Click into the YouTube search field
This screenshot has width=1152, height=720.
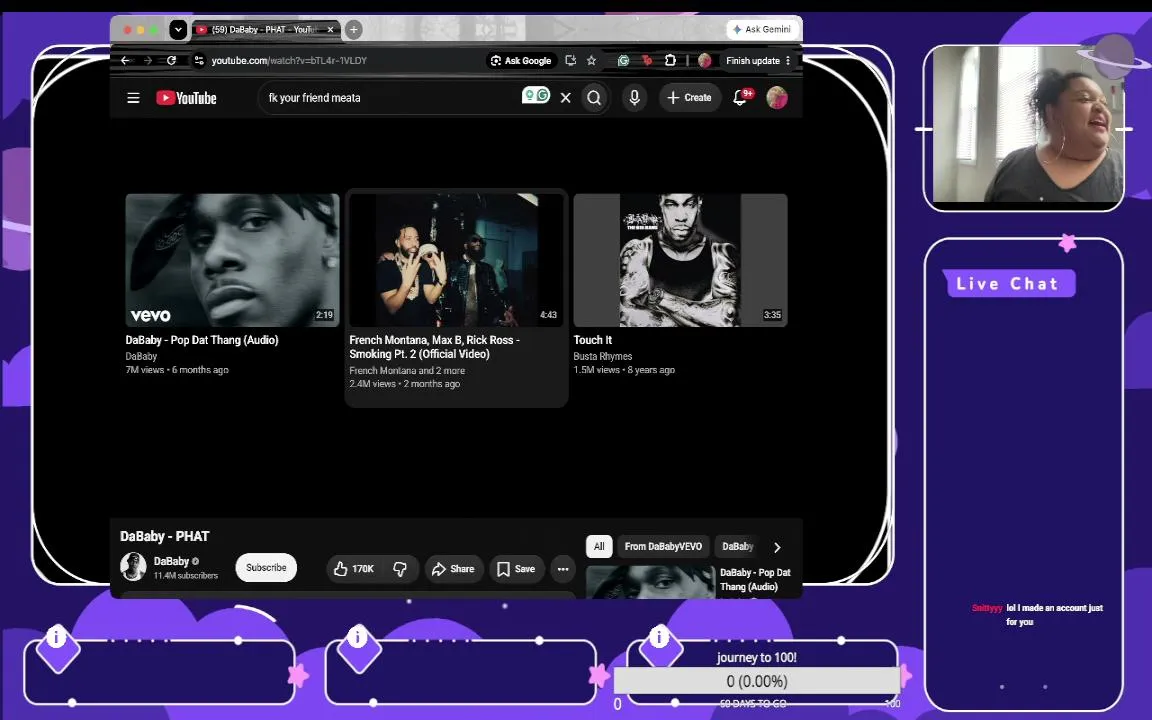(389, 98)
